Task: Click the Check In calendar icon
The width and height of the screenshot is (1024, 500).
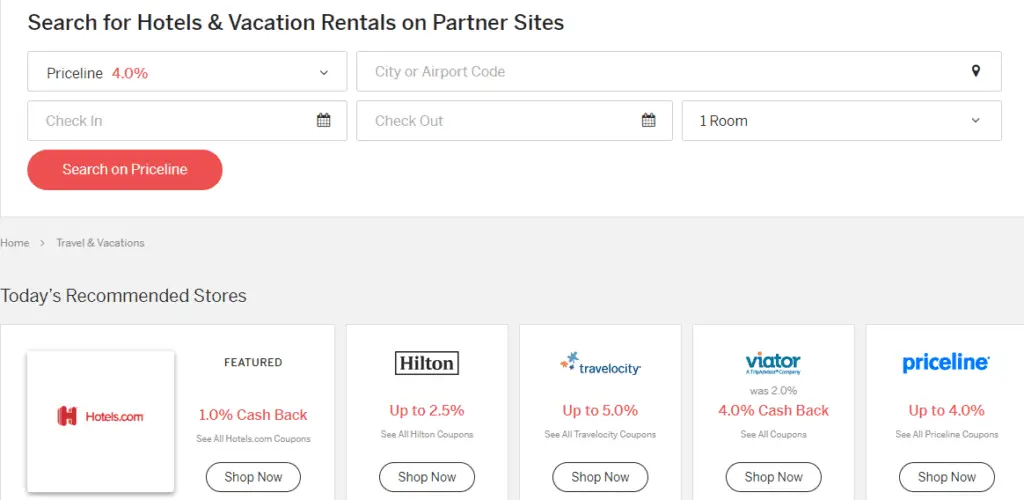Action: pyautogui.click(x=323, y=120)
